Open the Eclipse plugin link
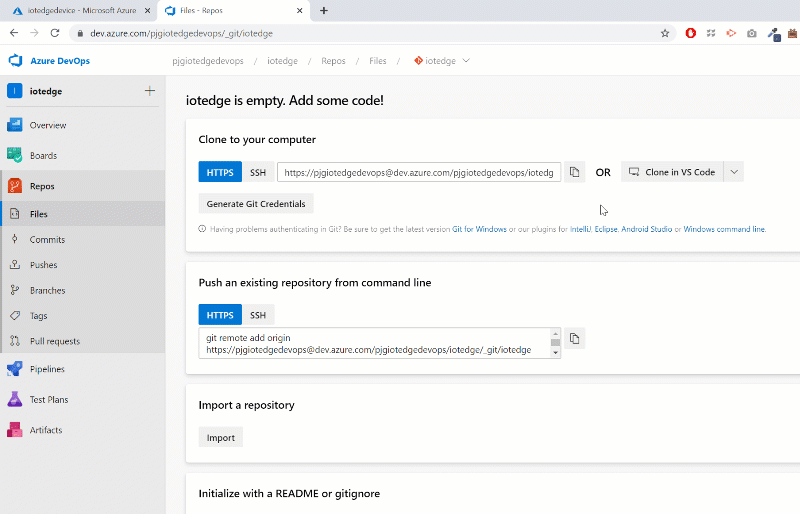The image size is (800, 514). [606, 229]
